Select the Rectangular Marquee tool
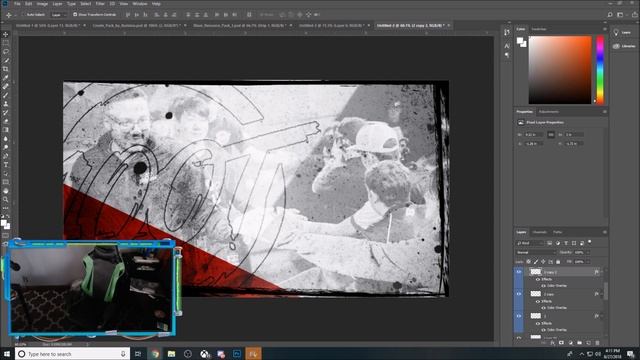 pyautogui.click(x=6, y=43)
